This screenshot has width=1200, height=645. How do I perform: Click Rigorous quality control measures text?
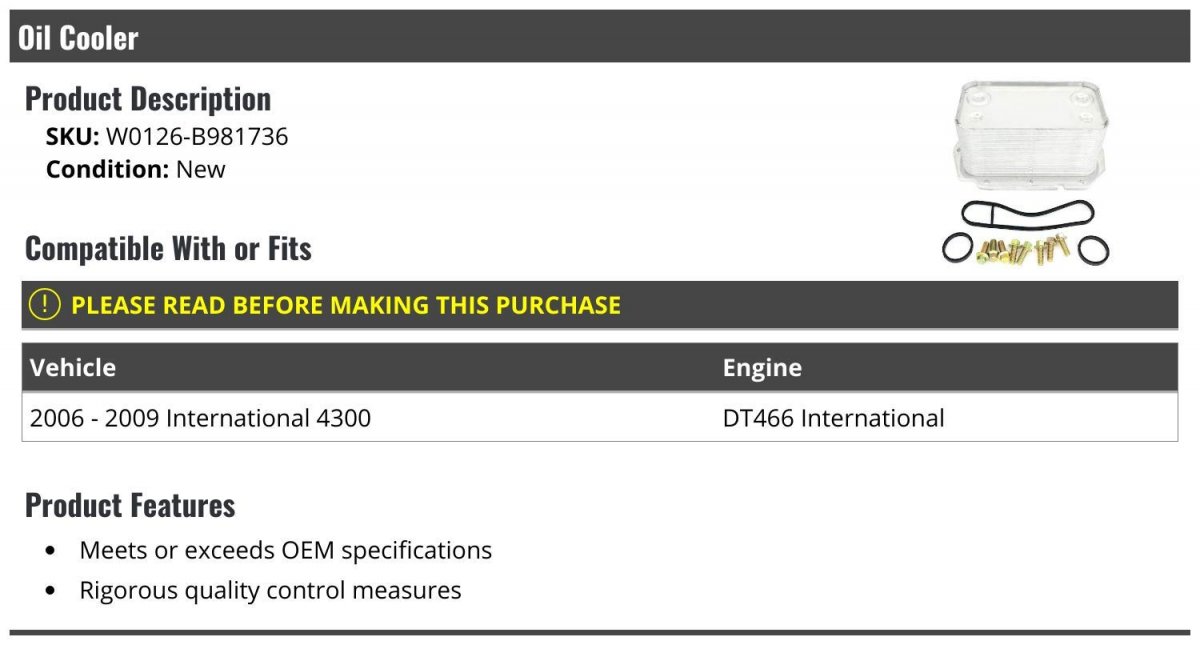(x=270, y=590)
